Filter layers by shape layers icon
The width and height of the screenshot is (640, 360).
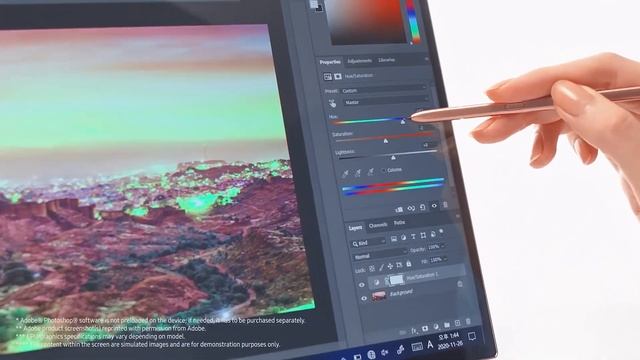click(x=423, y=235)
